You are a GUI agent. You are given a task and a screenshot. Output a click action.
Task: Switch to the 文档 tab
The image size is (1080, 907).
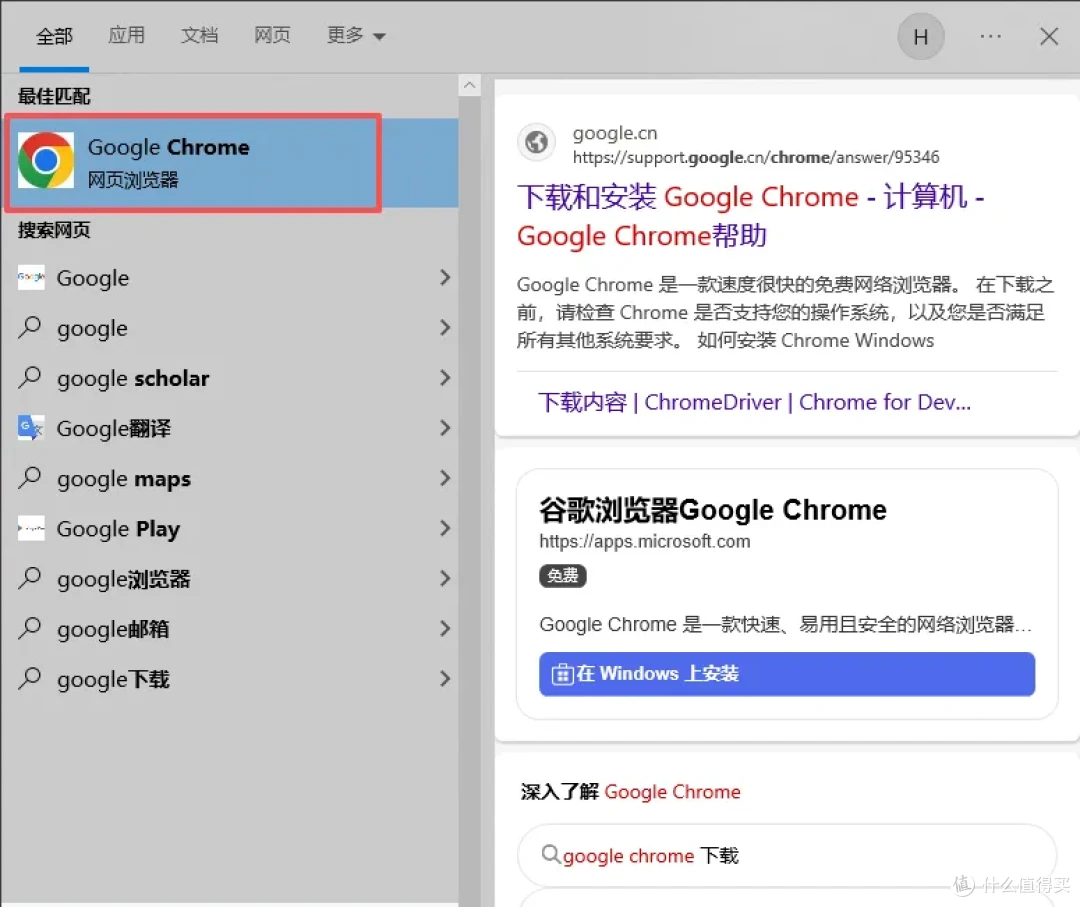[199, 35]
